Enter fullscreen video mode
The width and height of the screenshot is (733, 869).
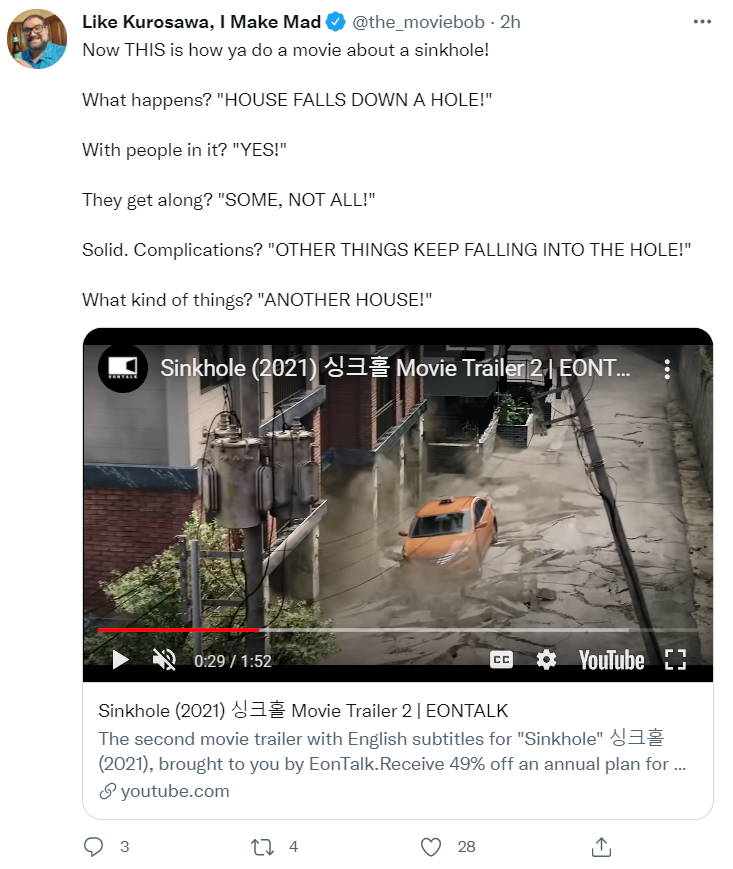[675, 660]
